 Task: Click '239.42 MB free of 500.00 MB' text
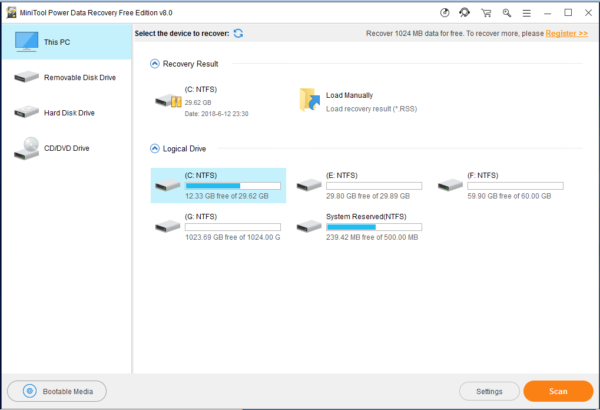[372, 237]
